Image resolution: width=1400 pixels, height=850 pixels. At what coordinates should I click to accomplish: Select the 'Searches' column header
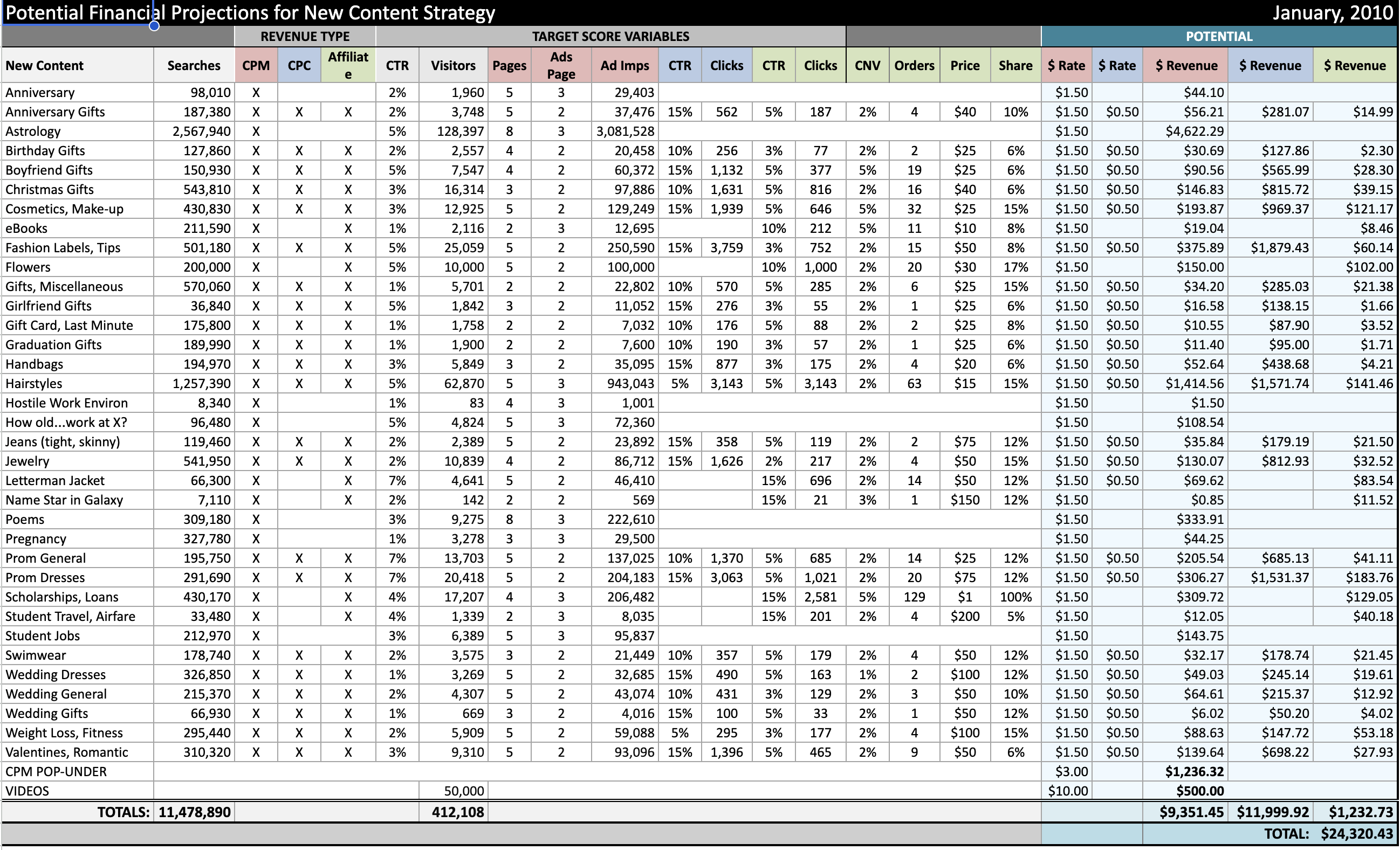coord(194,65)
